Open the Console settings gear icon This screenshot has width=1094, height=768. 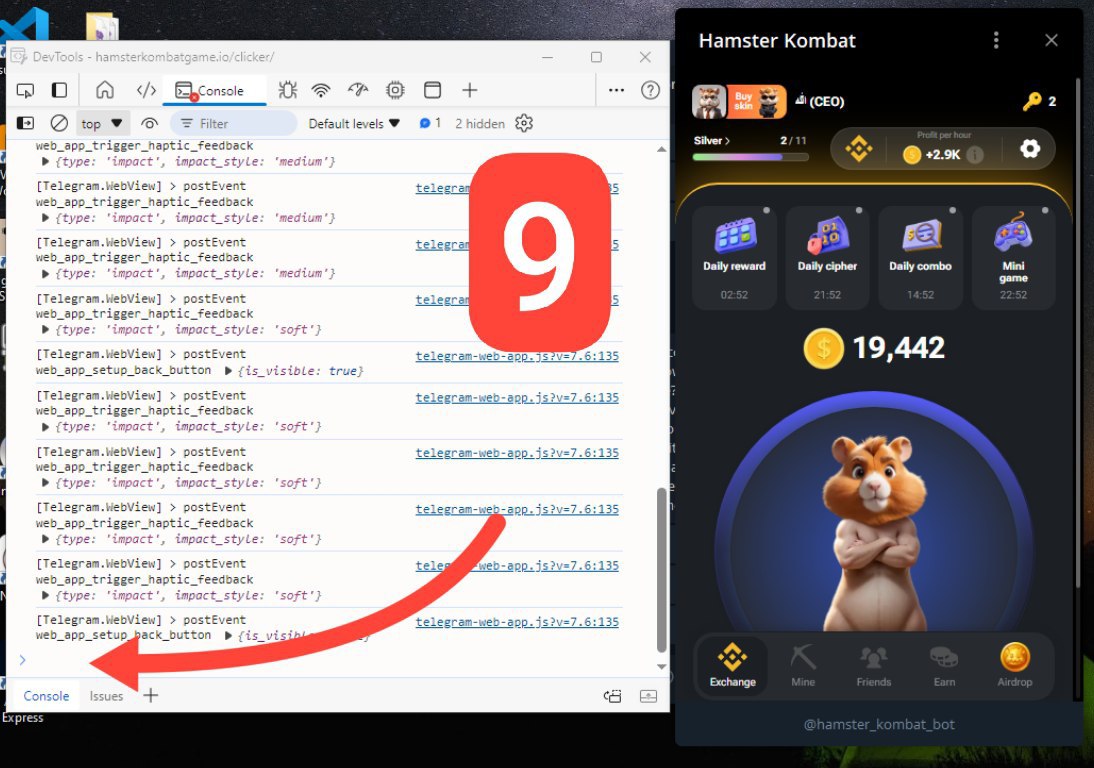(x=523, y=123)
